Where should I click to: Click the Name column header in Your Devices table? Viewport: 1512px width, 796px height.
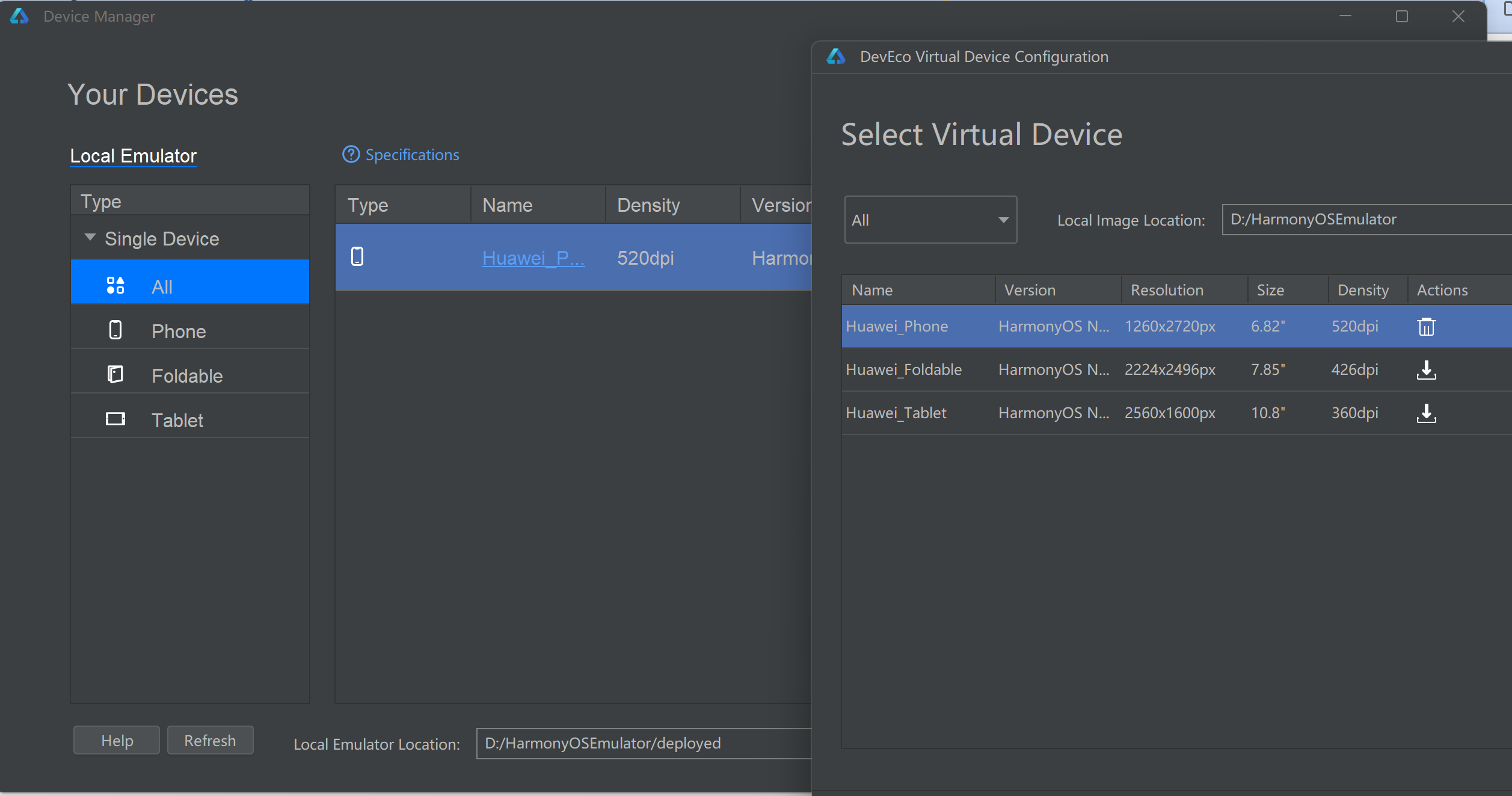pyautogui.click(x=538, y=205)
